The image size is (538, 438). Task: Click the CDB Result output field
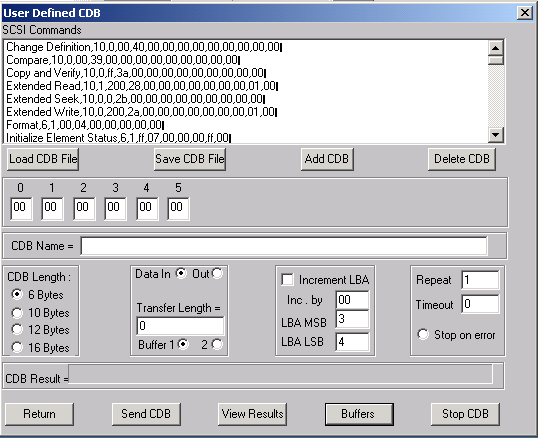point(280,374)
